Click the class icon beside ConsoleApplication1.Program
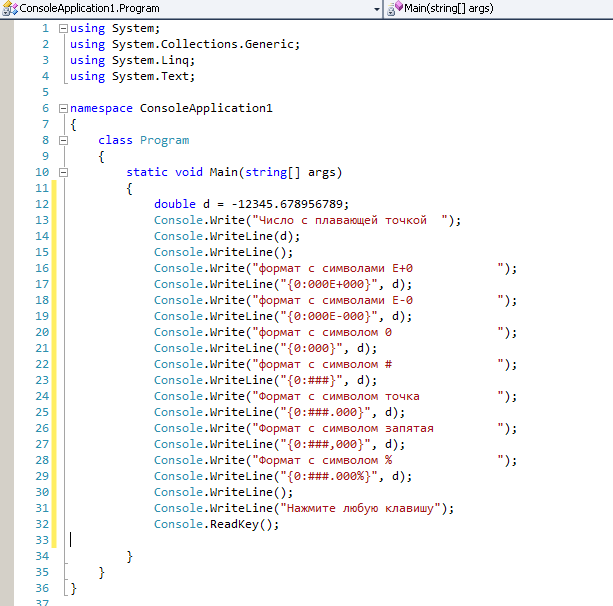This screenshot has height=606, width=613. tap(10, 9)
